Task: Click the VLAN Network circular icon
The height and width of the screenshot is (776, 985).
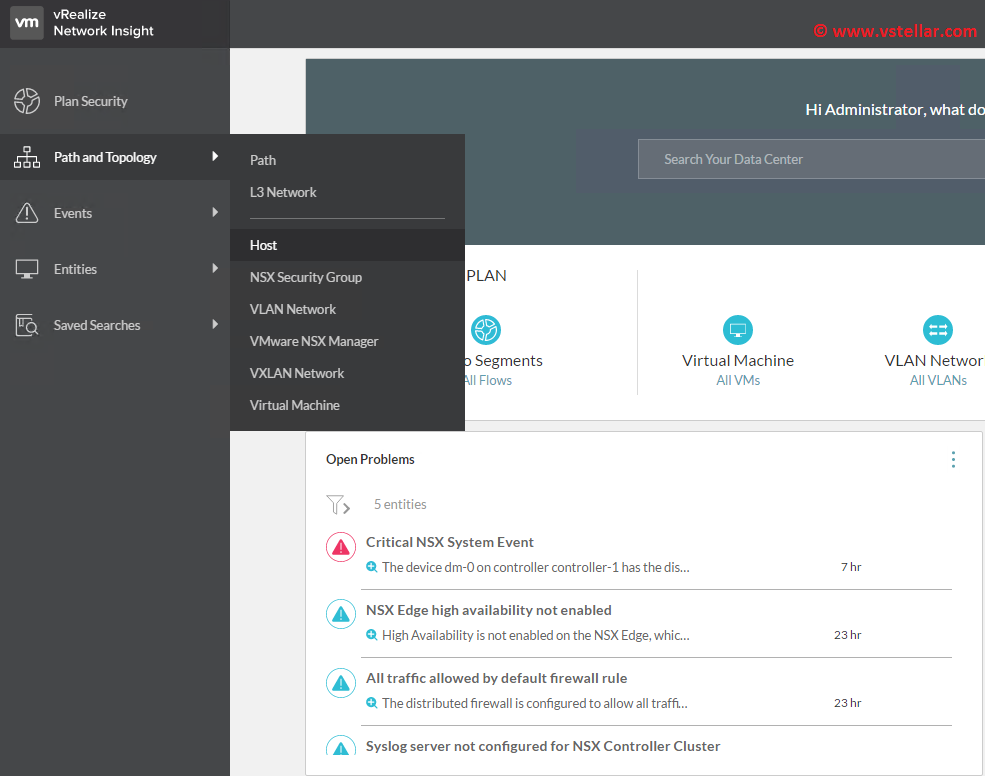Action: pos(937,330)
